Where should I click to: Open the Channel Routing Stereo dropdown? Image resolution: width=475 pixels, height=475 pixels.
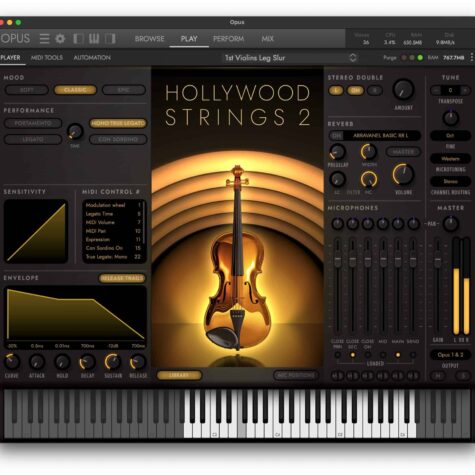[450, 181]
